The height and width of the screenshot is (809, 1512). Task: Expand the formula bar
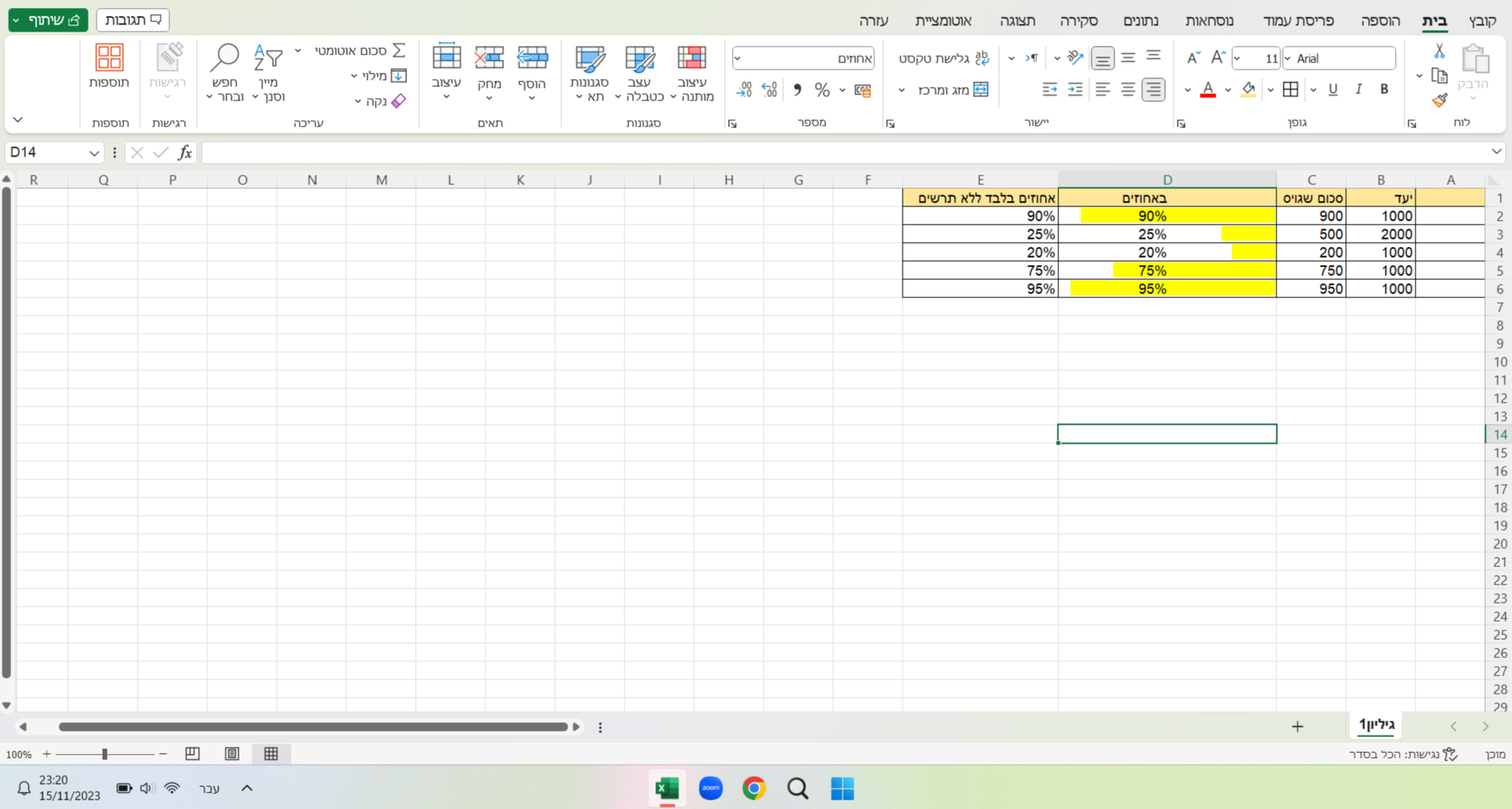1496,152
